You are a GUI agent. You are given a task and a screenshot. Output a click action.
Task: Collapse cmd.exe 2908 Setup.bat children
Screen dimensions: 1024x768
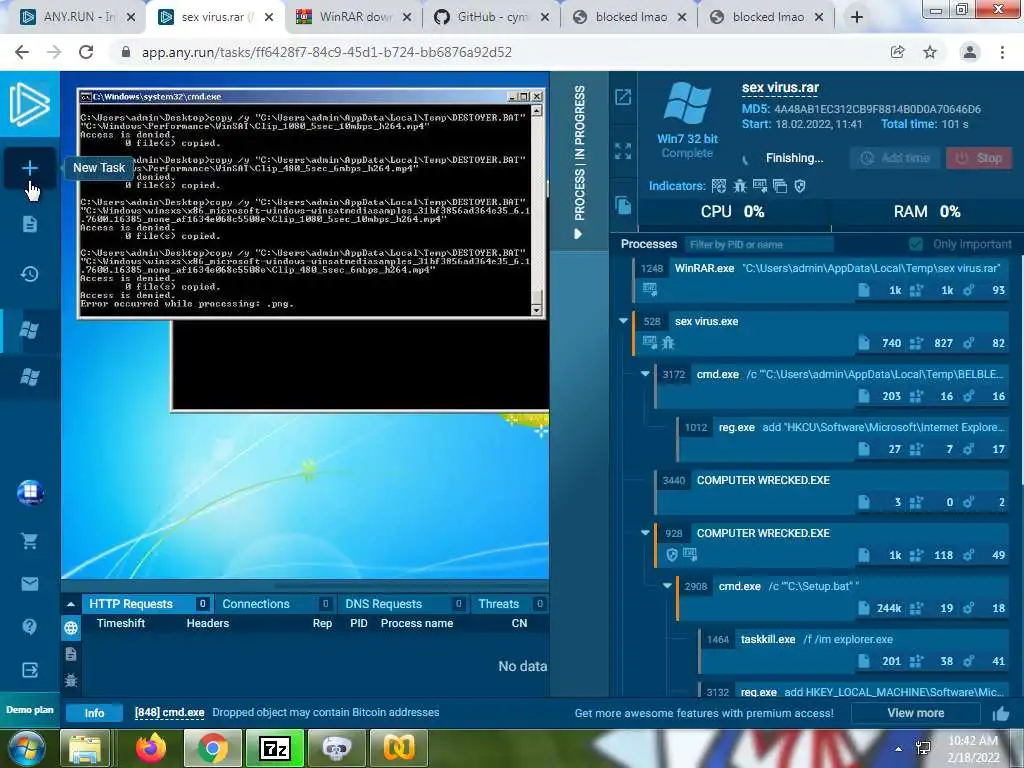point(667,585)
